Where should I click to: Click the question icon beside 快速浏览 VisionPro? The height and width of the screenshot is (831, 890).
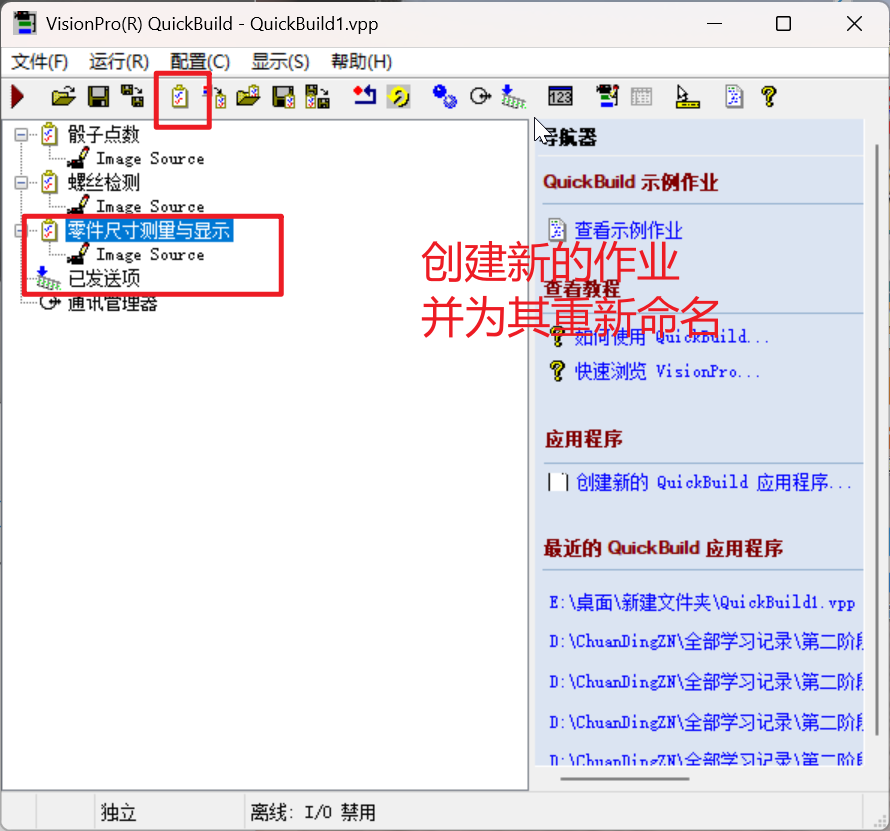coord(557,371)
